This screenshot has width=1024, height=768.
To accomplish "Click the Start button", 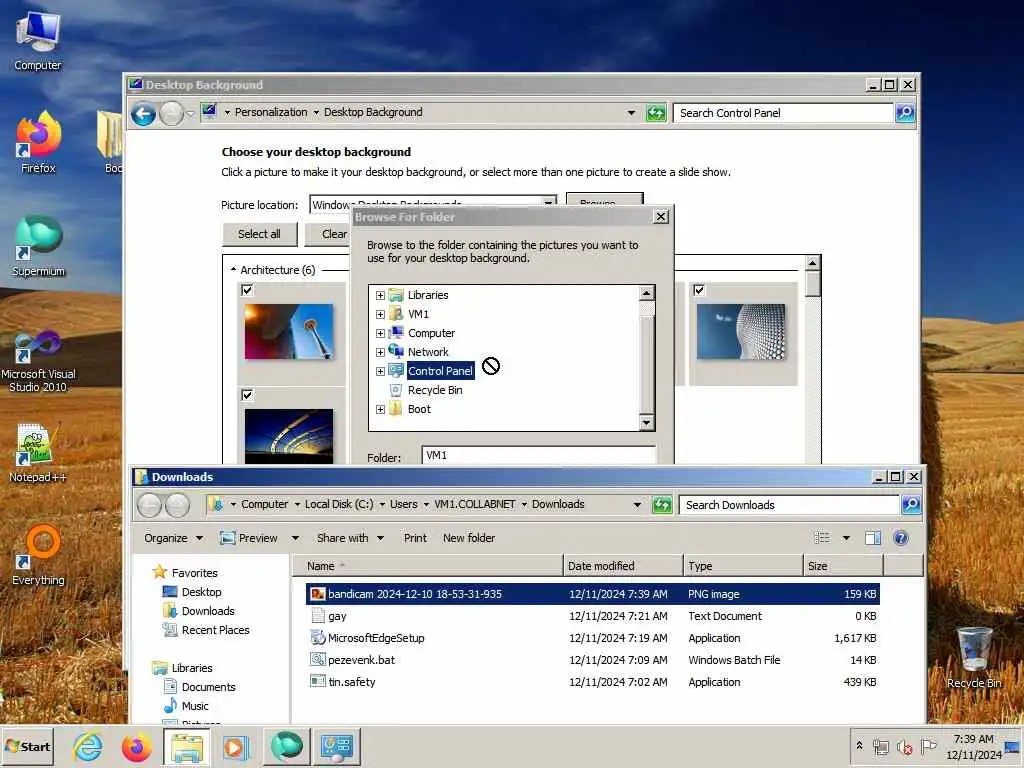I will [27, 746].
